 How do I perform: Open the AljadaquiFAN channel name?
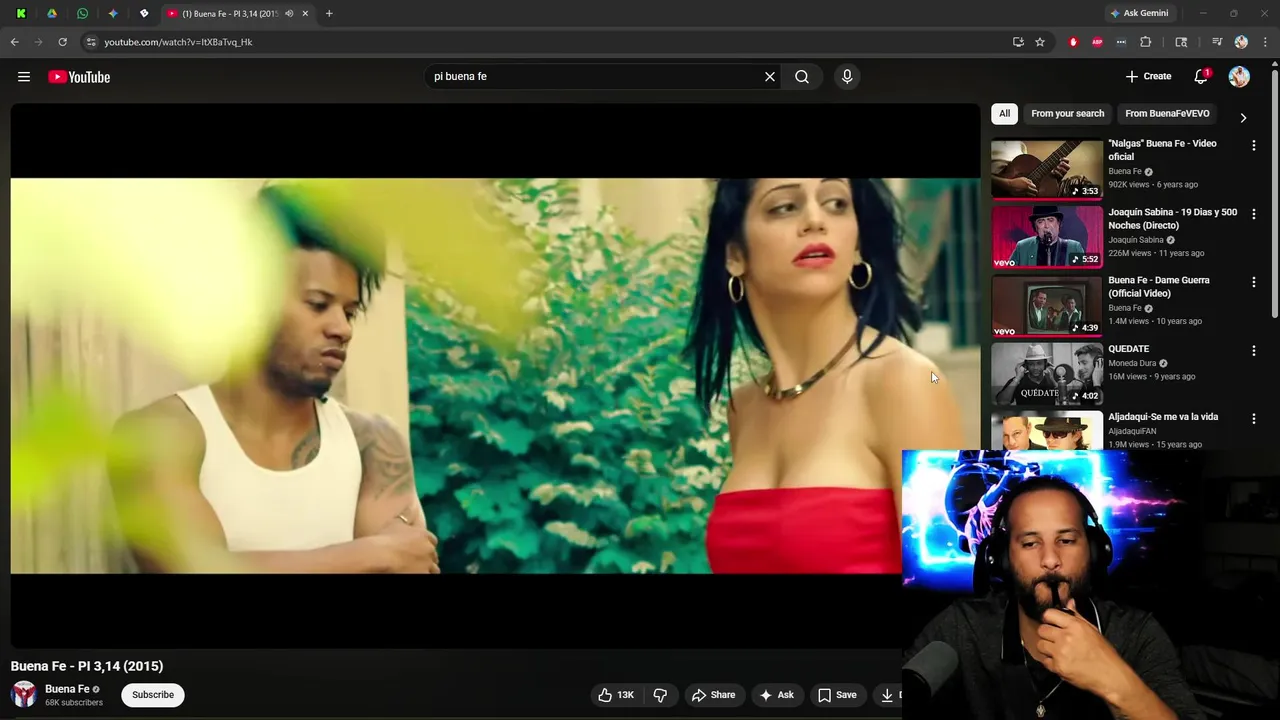pyautogui.click(x=1132, y=431)
